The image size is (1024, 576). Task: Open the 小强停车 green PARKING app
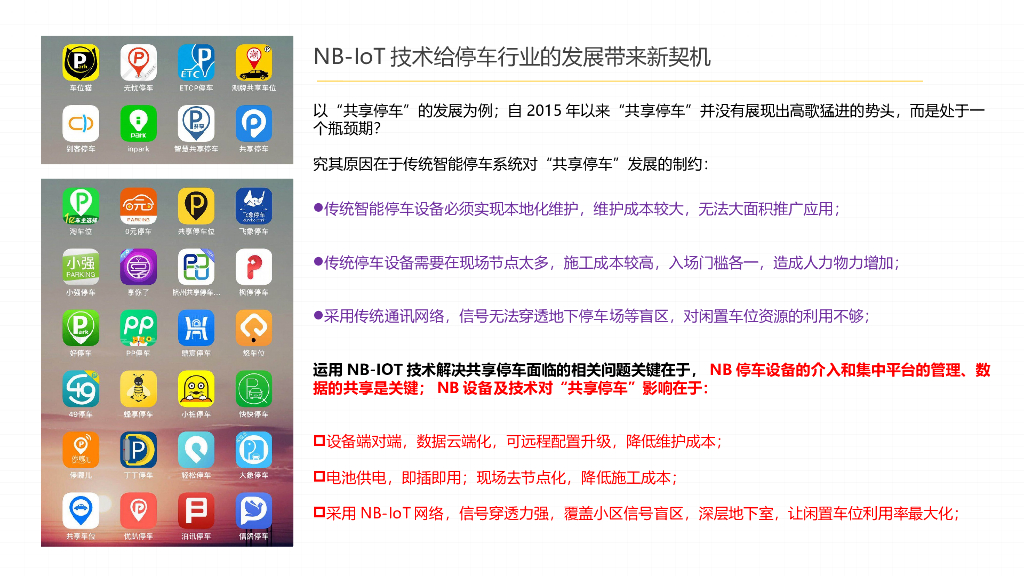point(80,267)
